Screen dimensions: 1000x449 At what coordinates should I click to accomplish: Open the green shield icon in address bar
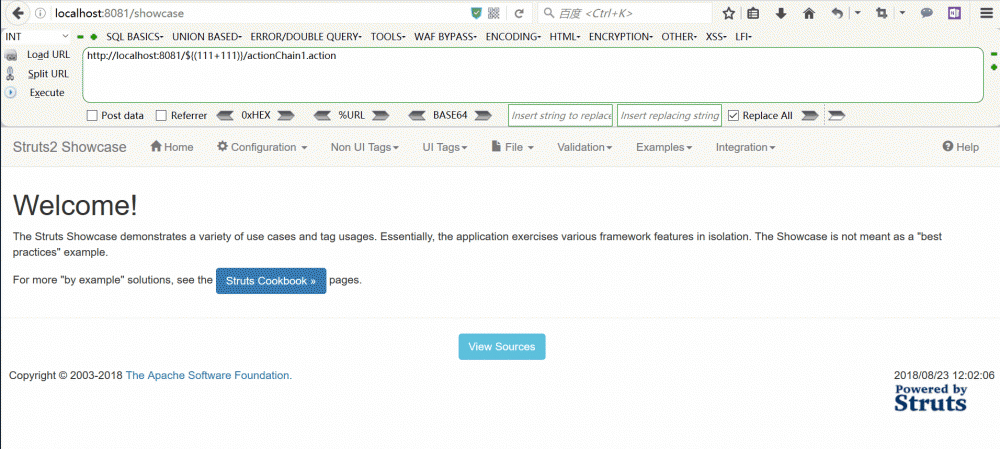point(476,13)
